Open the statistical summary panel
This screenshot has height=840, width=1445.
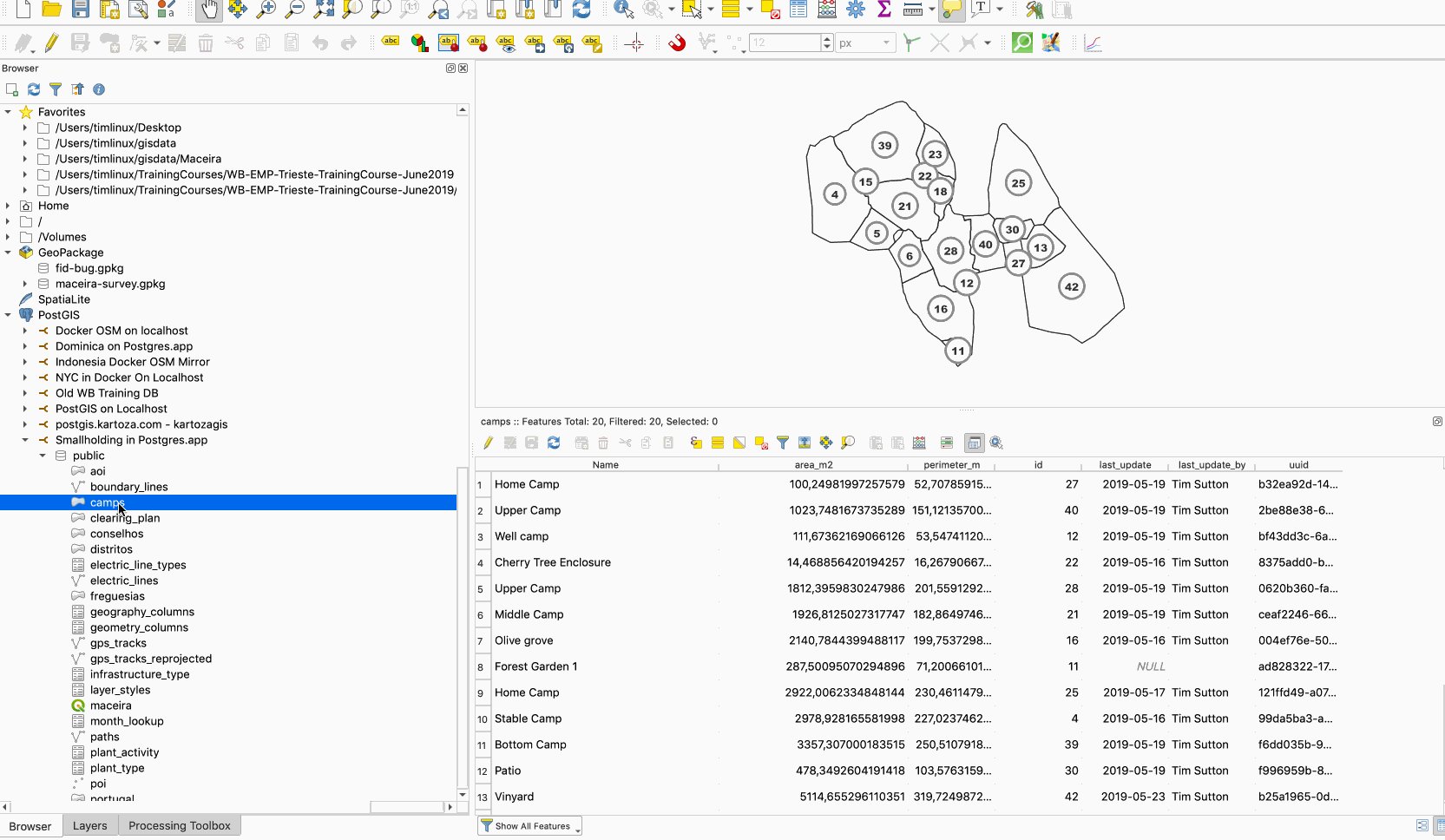click(883, 10)
